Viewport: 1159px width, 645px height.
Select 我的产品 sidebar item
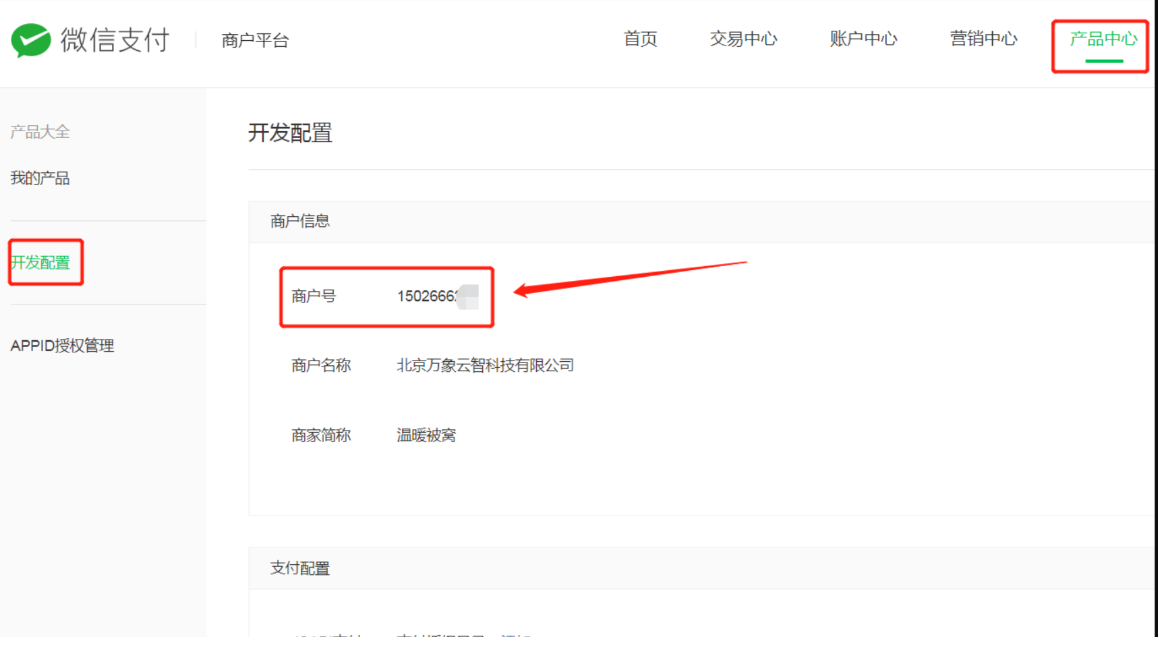(x=40, y=178)
